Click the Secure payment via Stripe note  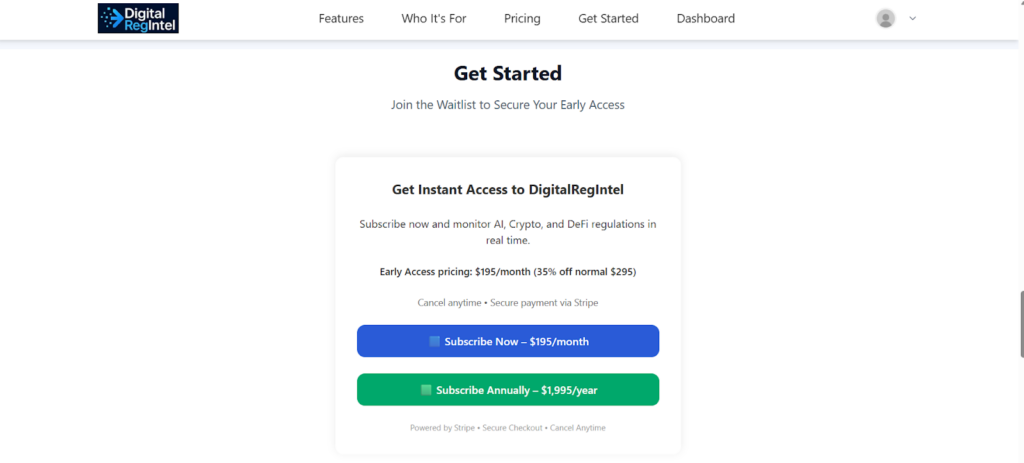tap(508, 302)
